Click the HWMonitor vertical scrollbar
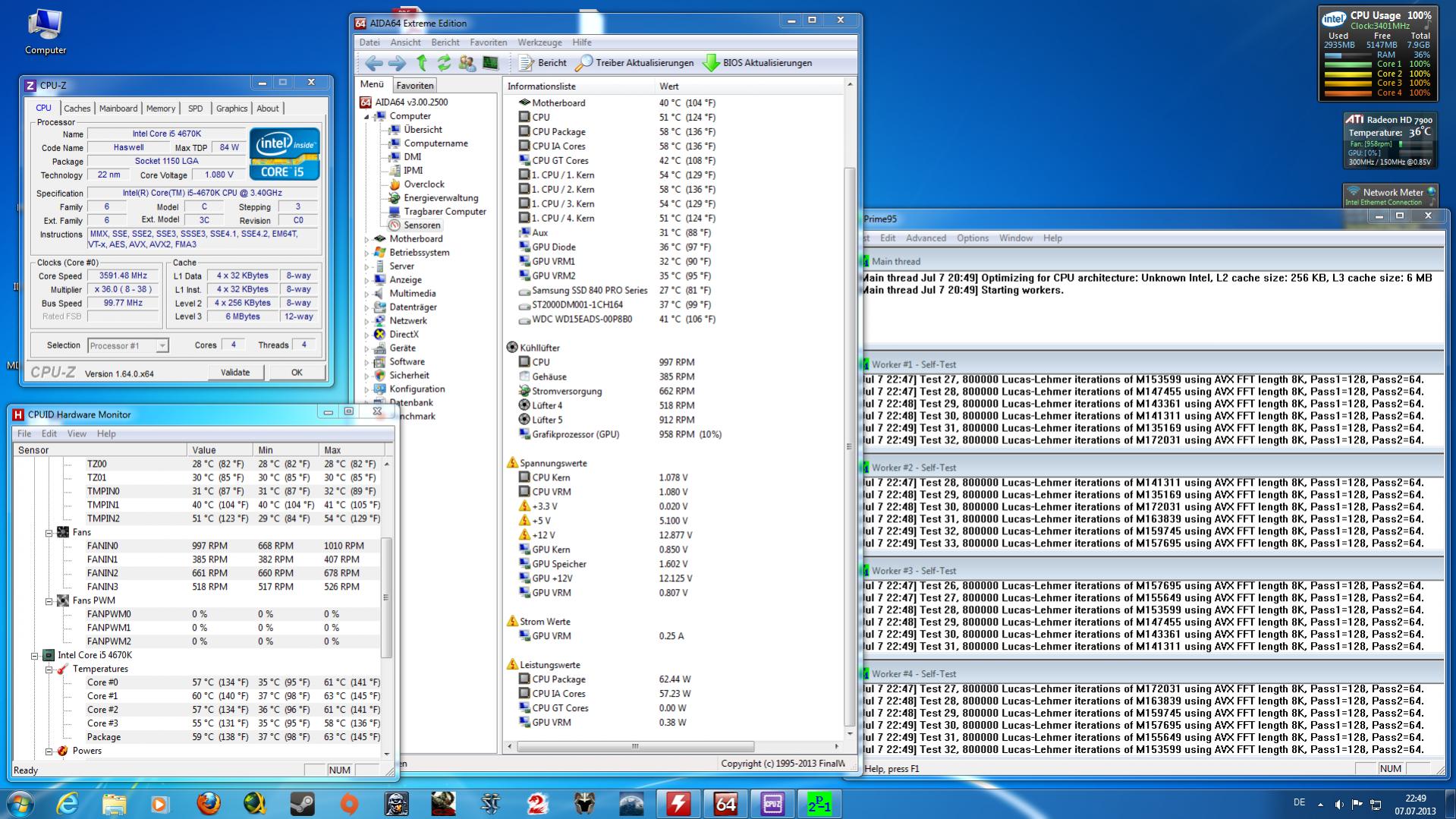This screenshot has height=819, width=1456. [386, 596]
